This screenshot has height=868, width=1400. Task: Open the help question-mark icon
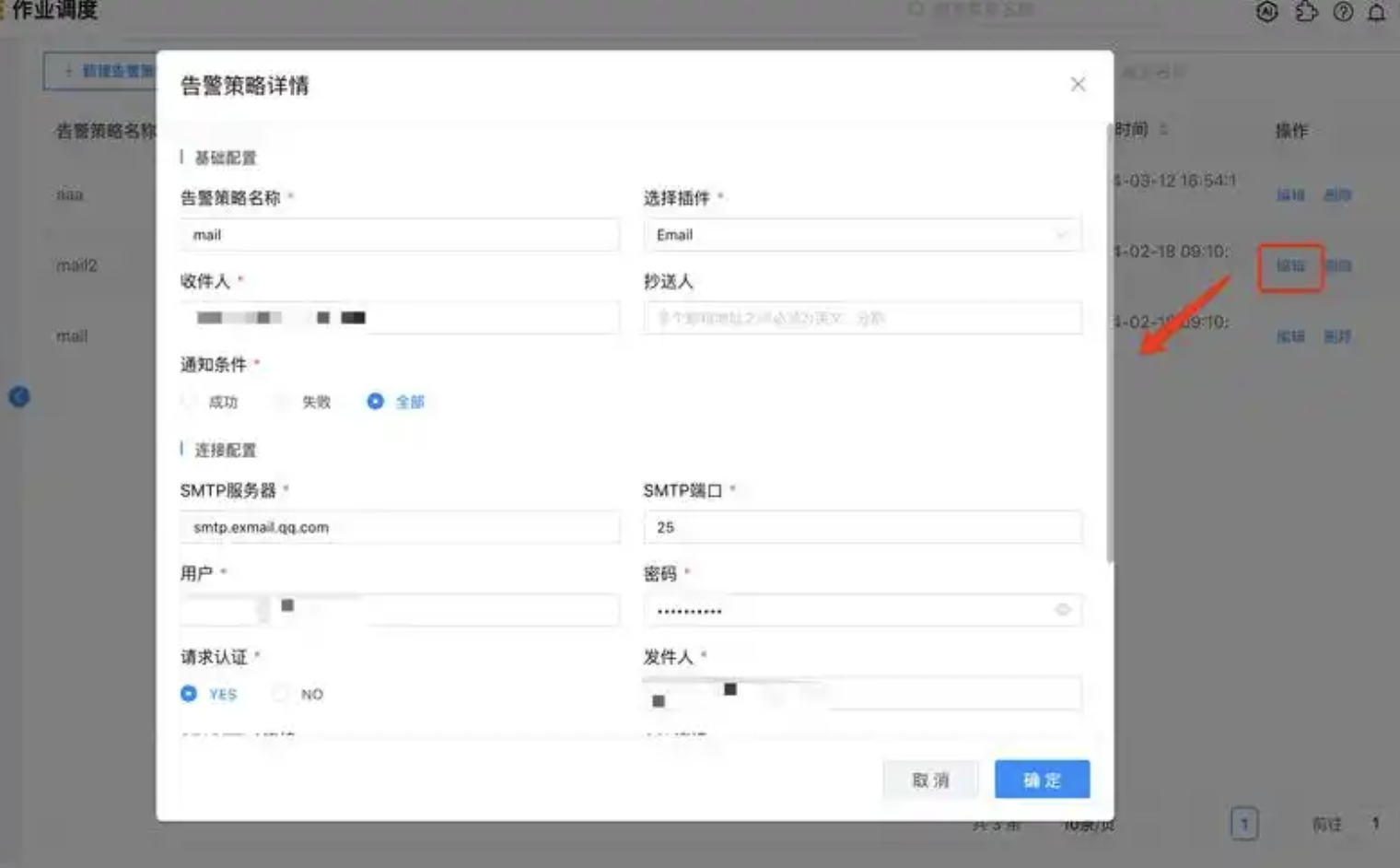pos(1343,12)
